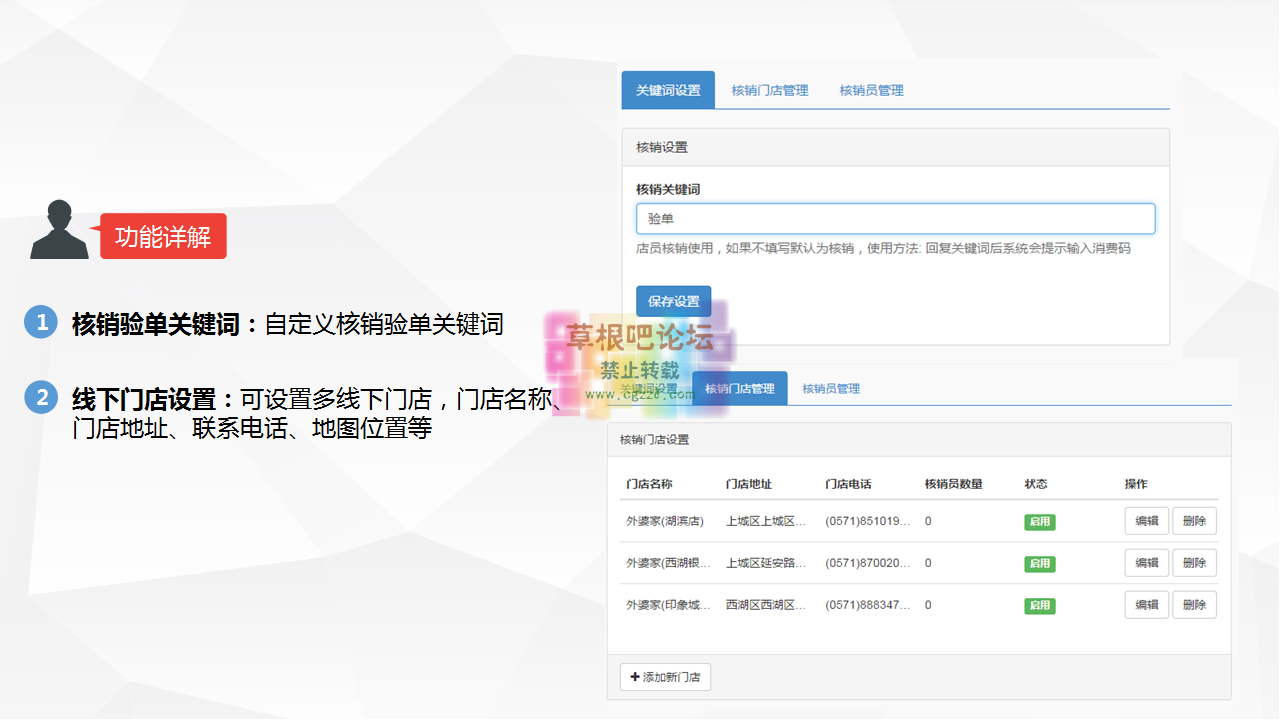1280x720 pixels.
Task: Switch to the 核销员管理 tab
Action: [871, 89]
